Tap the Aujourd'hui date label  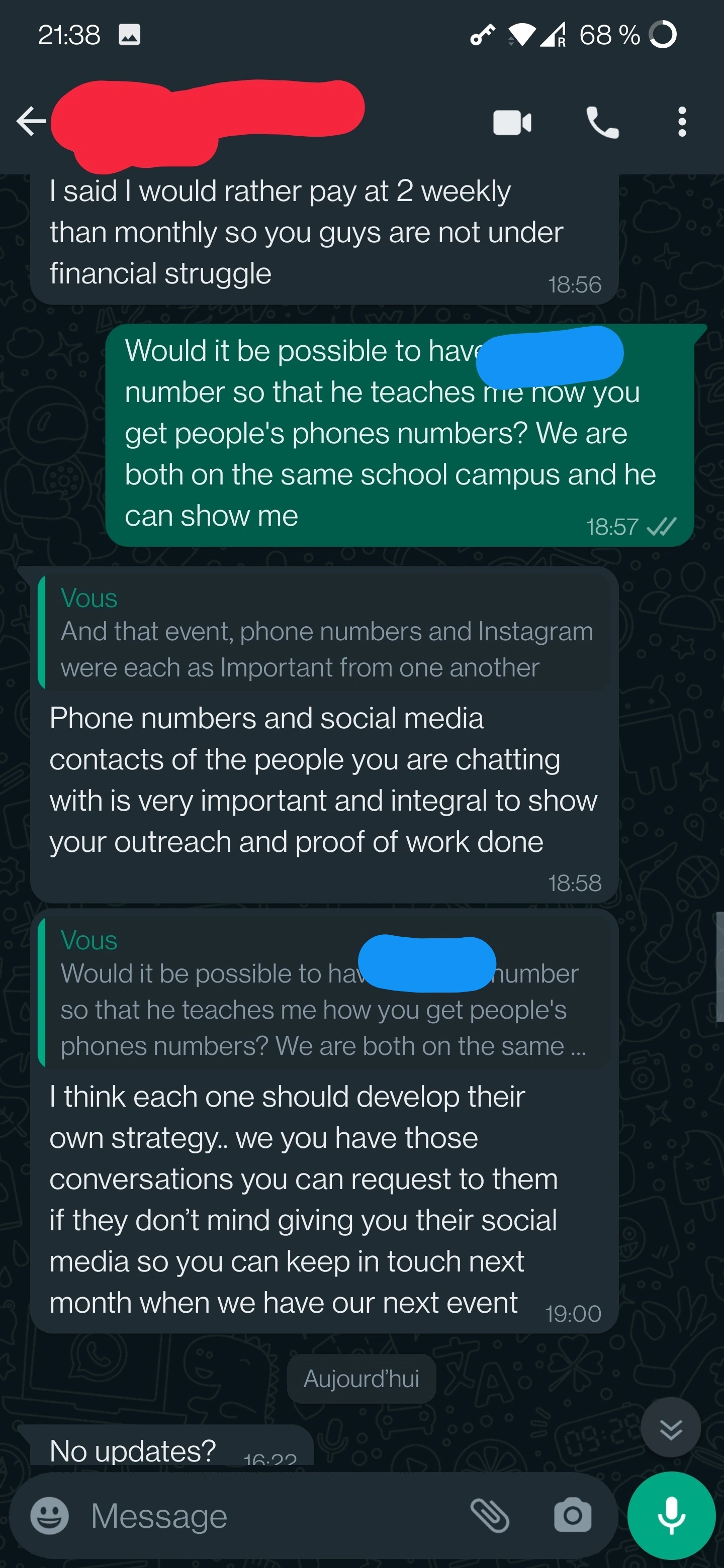(361, 1379)
